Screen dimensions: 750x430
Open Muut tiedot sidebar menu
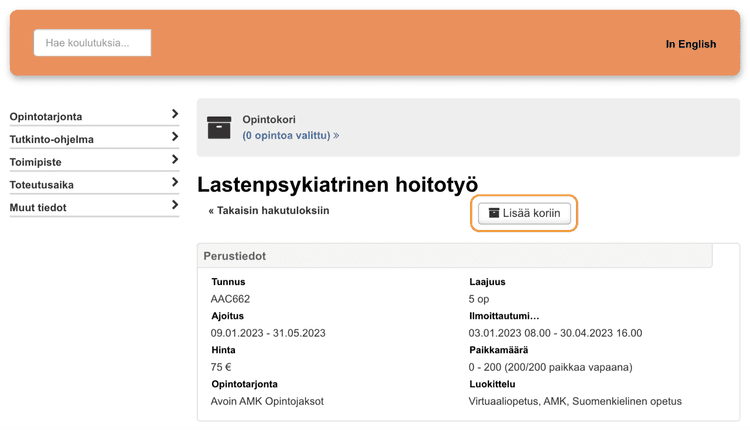click(x=94, y=207)
